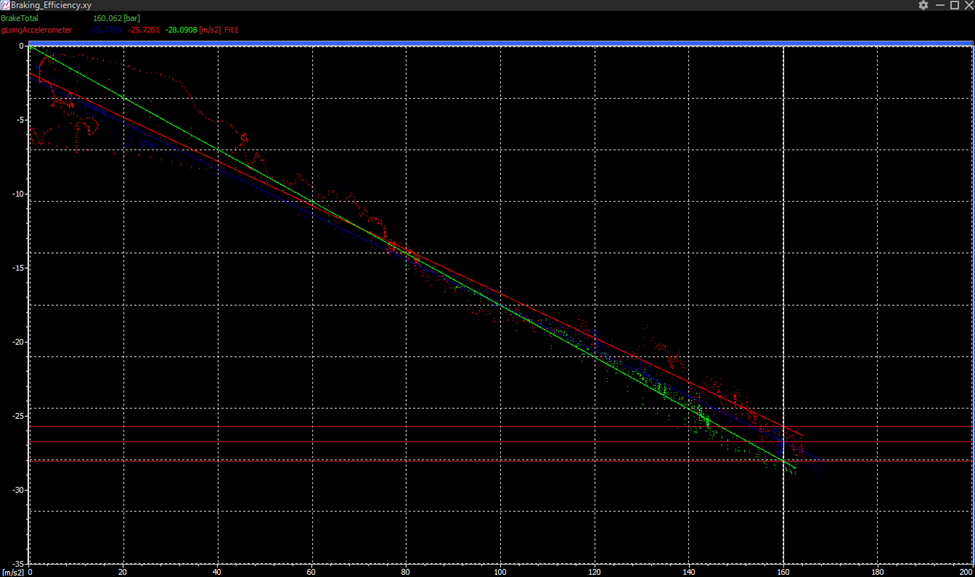Select the gLongAccelerometer channel label
This screenshot has width=975, height=577.
pyautogui.click(x=36, y=30)
